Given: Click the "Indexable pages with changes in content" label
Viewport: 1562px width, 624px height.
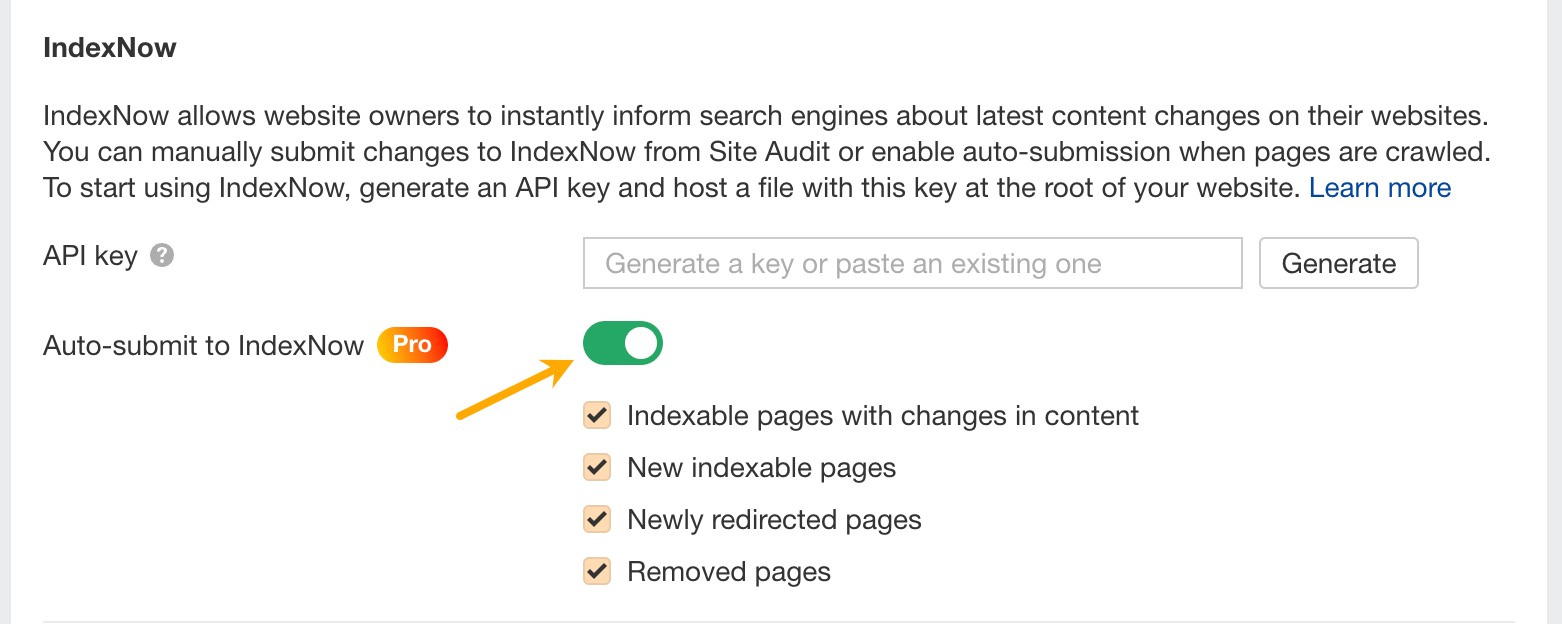Looking at the screenshot, I should tap(883, 415).
